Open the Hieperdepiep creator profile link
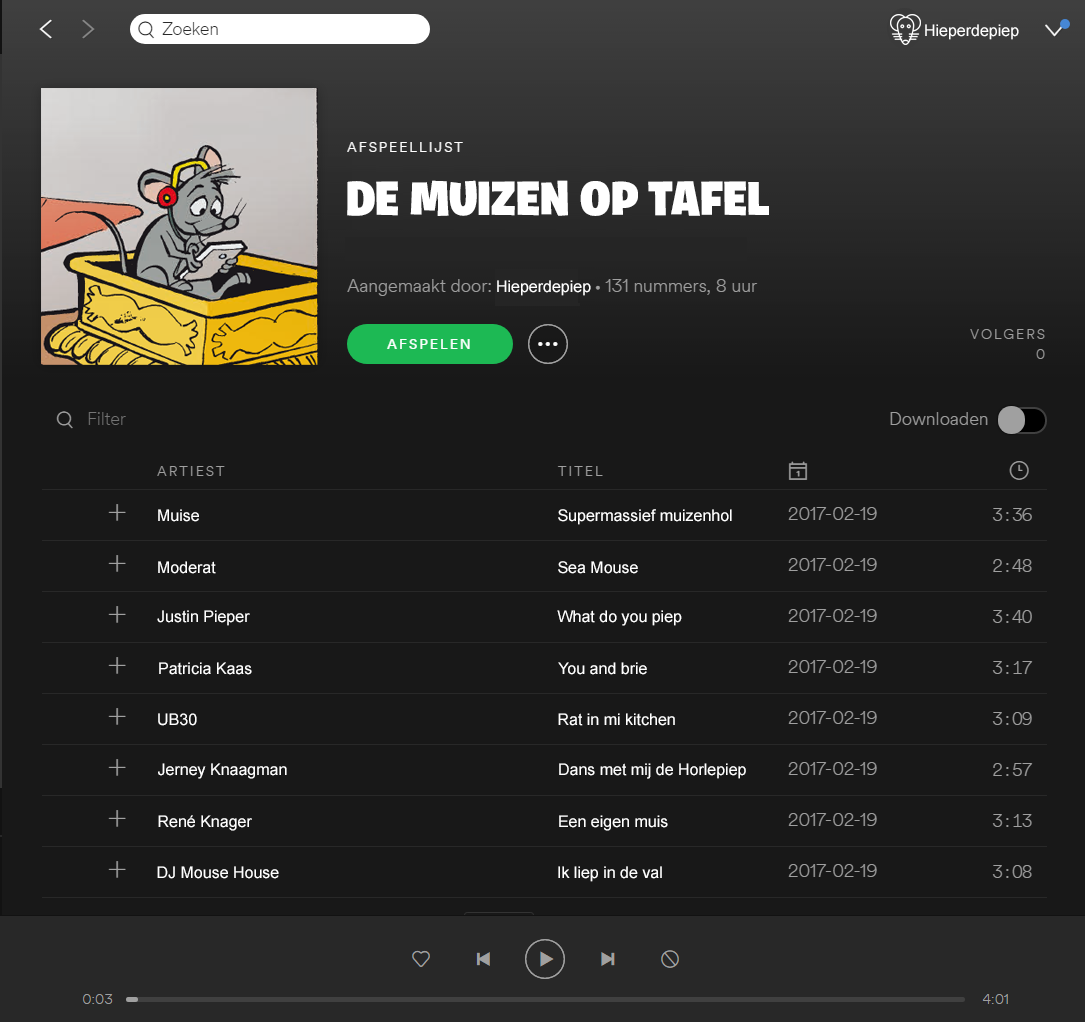 pos(543,286)
